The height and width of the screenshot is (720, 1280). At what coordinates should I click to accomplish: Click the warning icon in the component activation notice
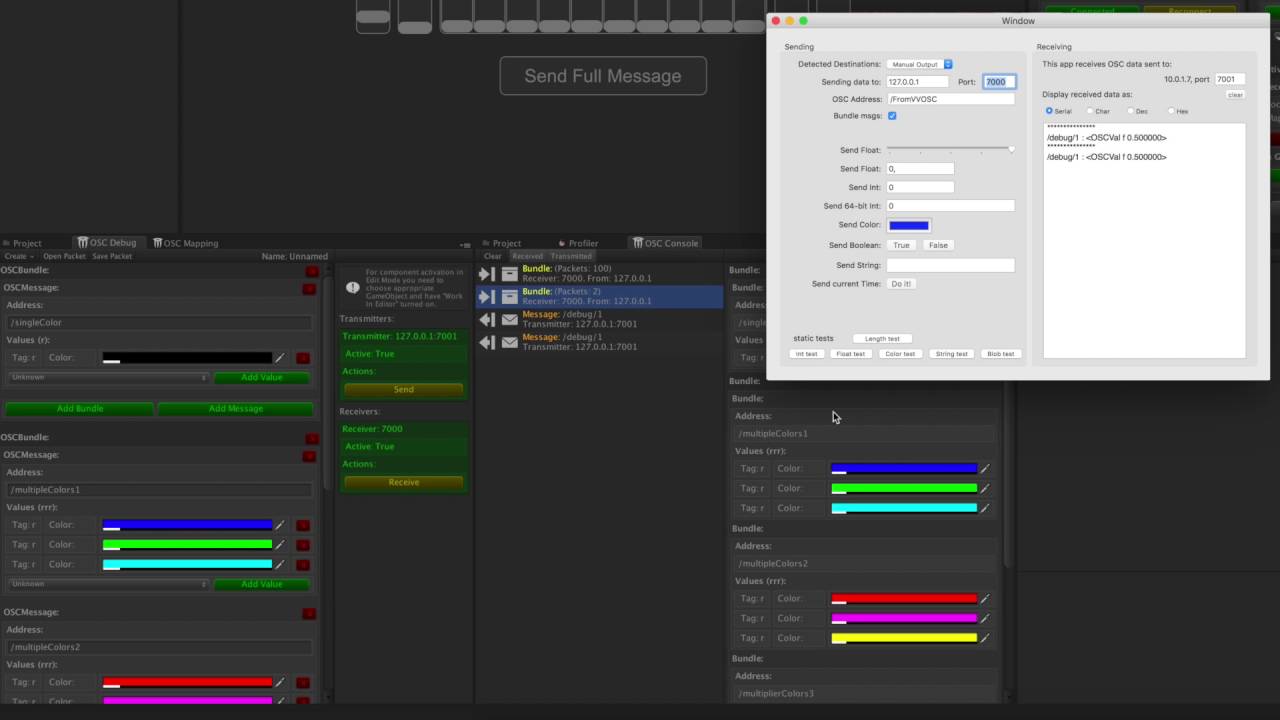click(x=352, y=287)
